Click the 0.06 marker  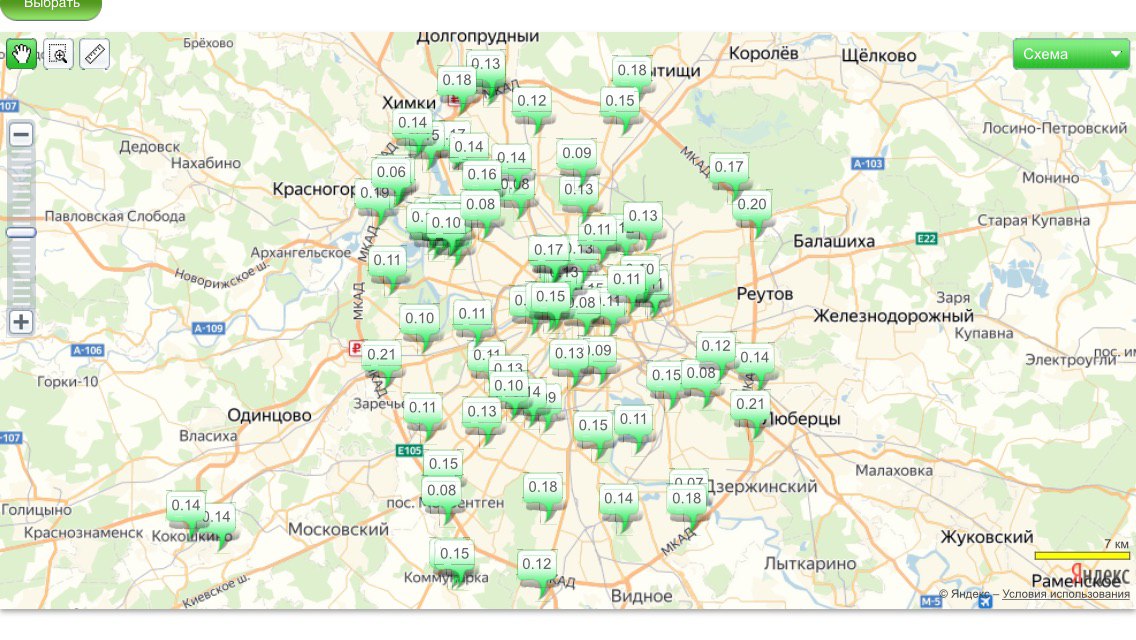pyautogui.click(x=391, y=173)
